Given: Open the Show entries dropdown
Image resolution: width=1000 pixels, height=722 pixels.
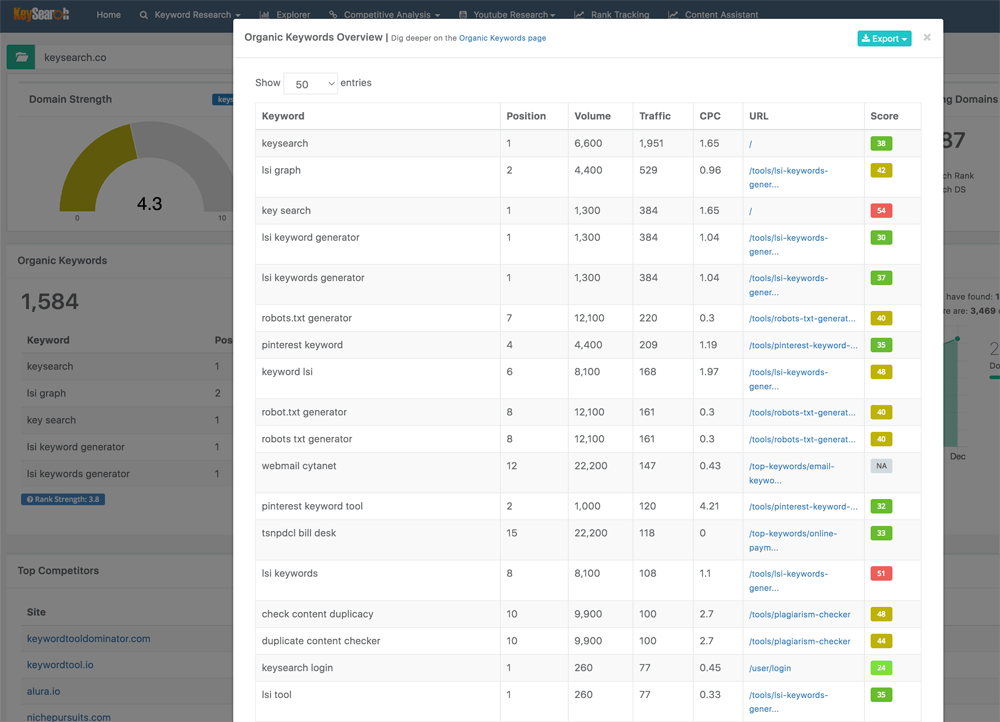Looking at the screenshot, I should click(x=311, y=84).
